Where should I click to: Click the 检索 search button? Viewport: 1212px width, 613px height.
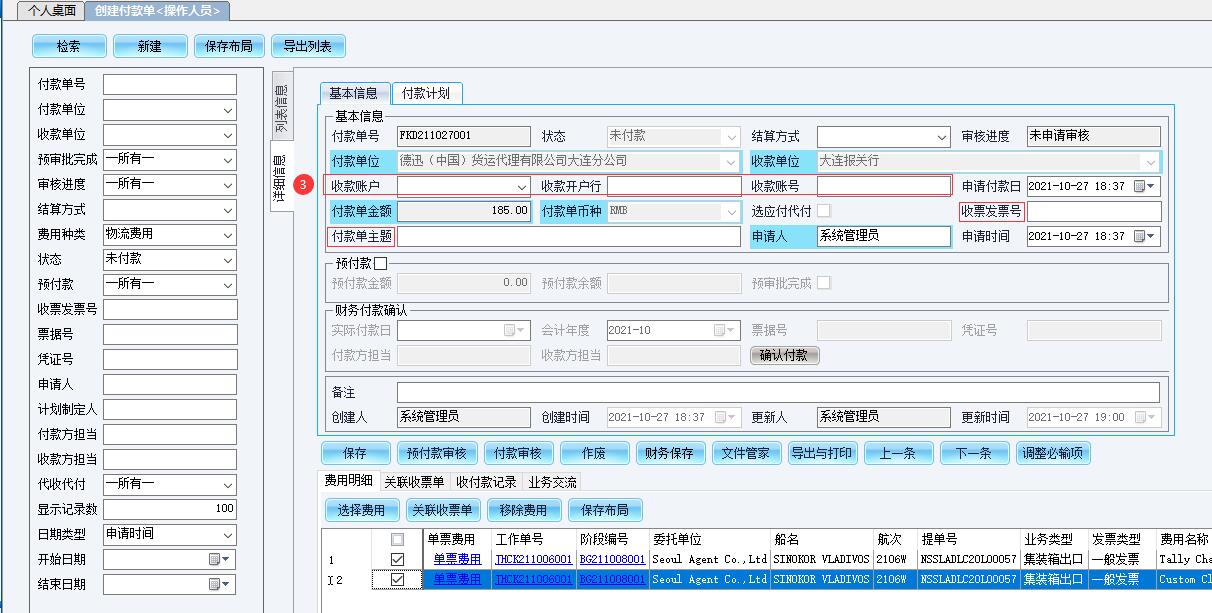69,46
